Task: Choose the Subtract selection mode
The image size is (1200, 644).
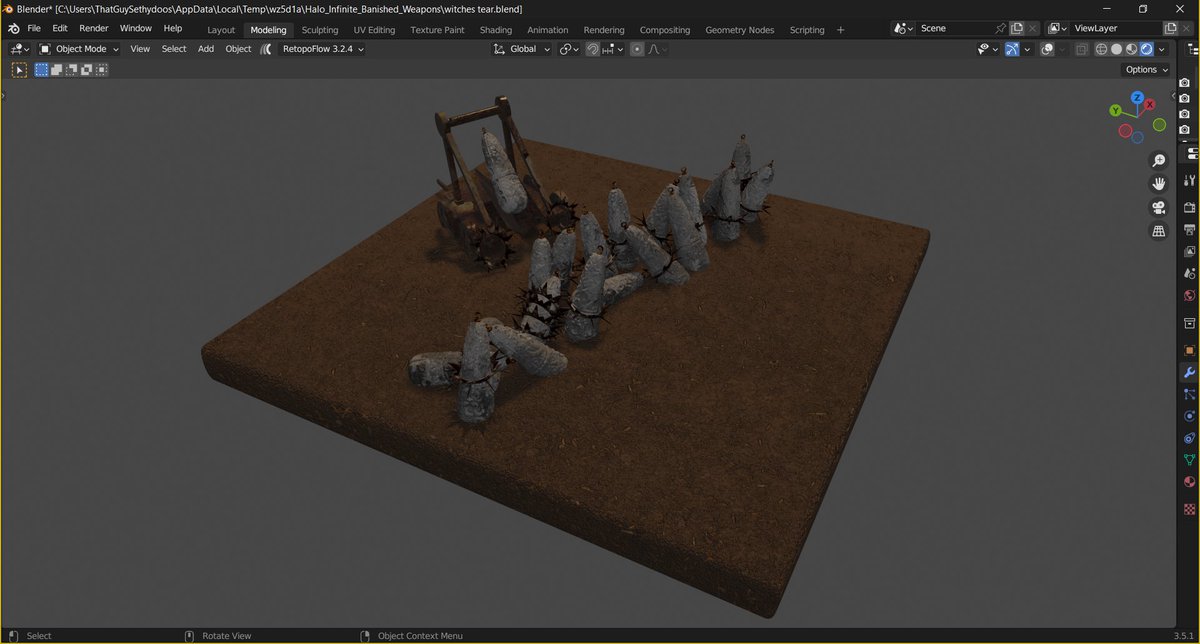Action: tap(72, 70)
